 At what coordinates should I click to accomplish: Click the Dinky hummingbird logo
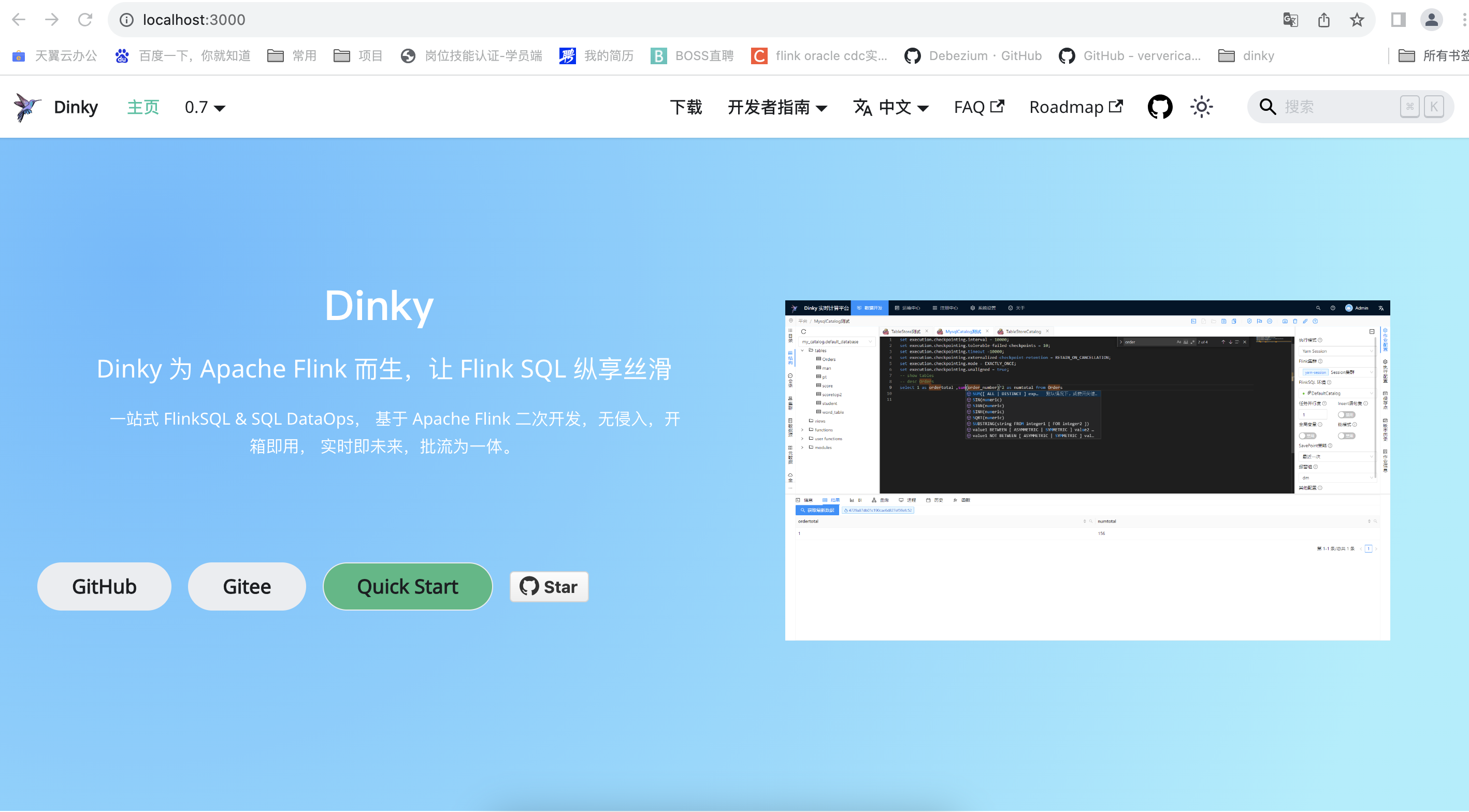pyautogui.click(x=26, y=106)
